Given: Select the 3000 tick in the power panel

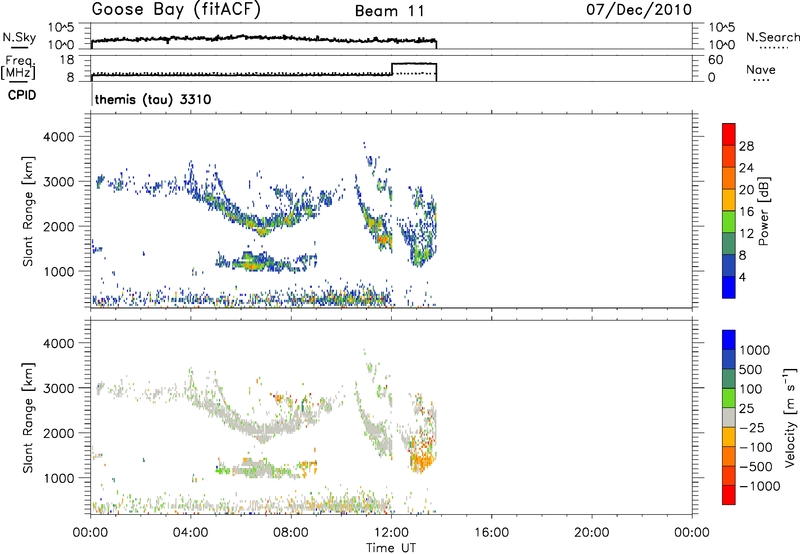Looking at the screenshot, I should coord(61,182).
